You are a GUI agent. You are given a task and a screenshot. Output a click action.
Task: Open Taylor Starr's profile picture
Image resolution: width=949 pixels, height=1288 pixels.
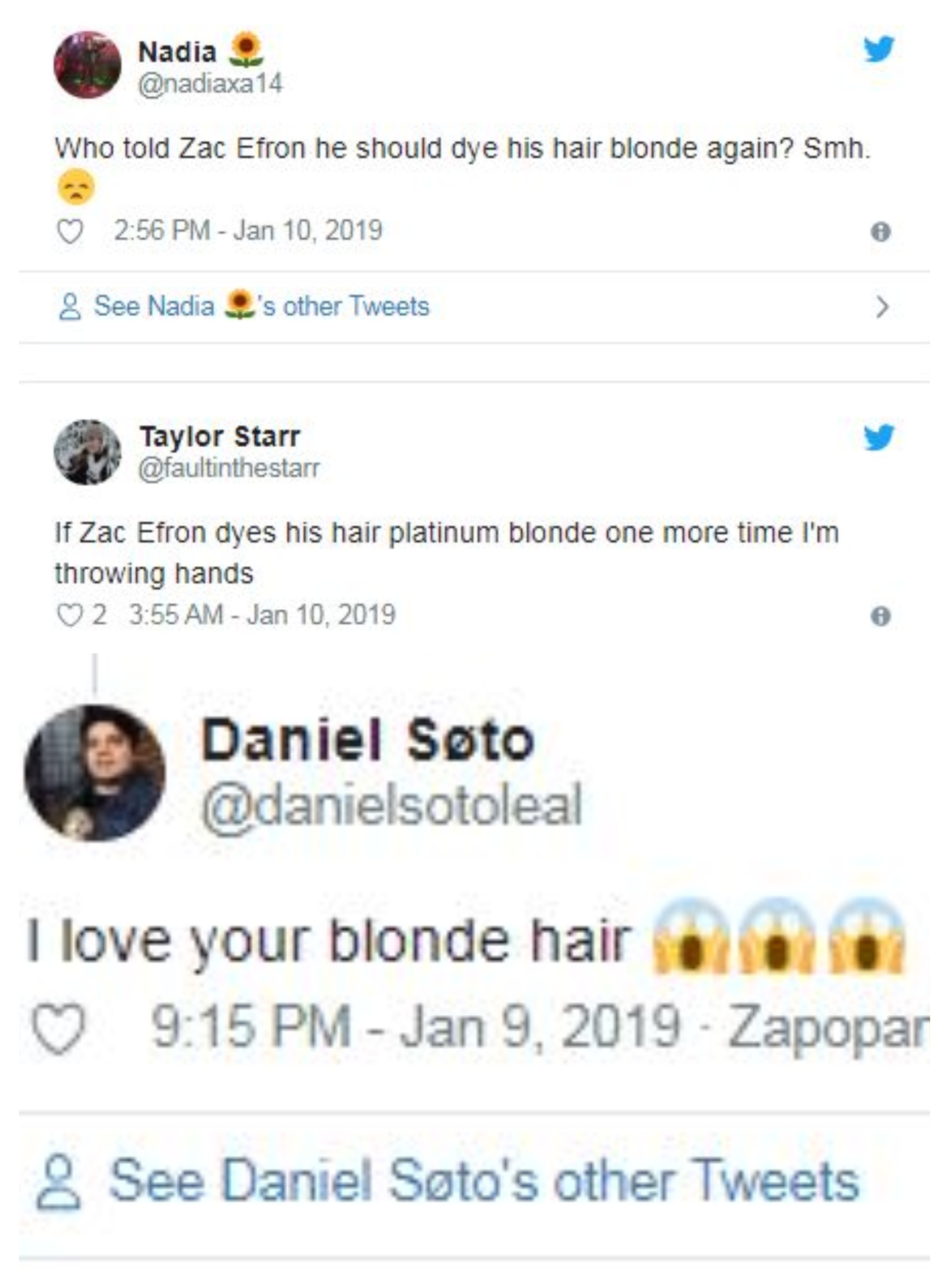pos(87,452)
